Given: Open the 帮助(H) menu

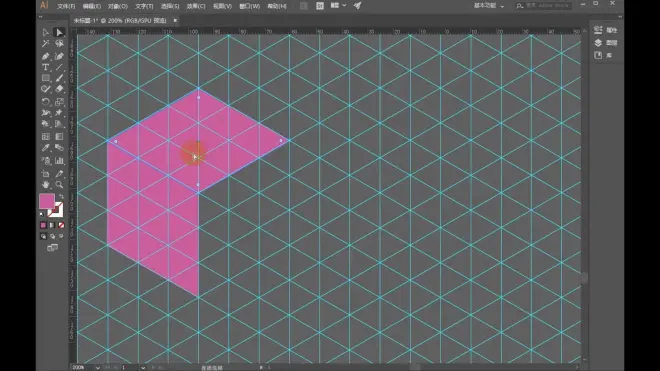Looking at the screenshot, I should click(277, 6).
